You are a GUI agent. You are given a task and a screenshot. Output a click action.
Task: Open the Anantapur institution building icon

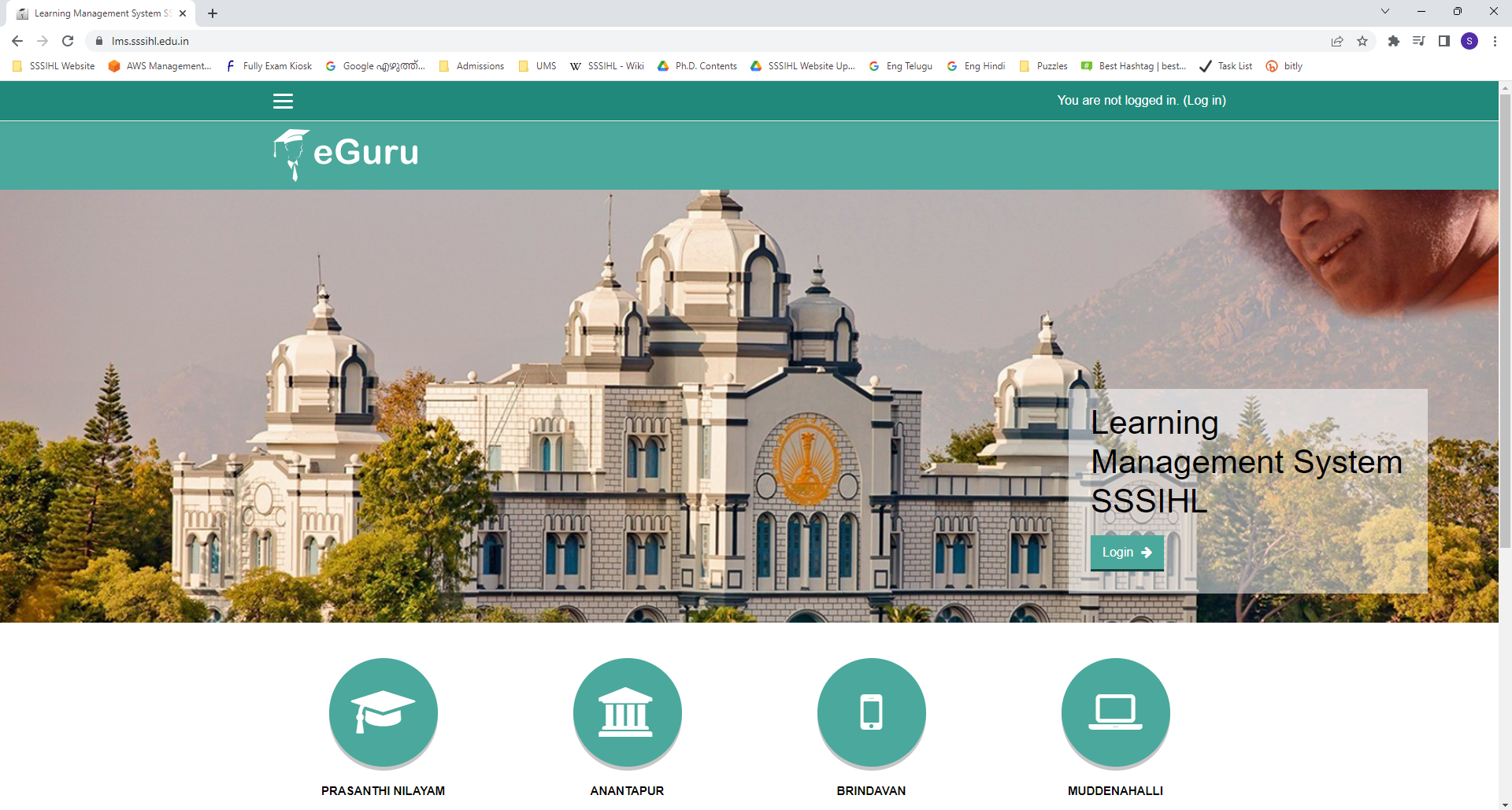[x=628, y=712]
